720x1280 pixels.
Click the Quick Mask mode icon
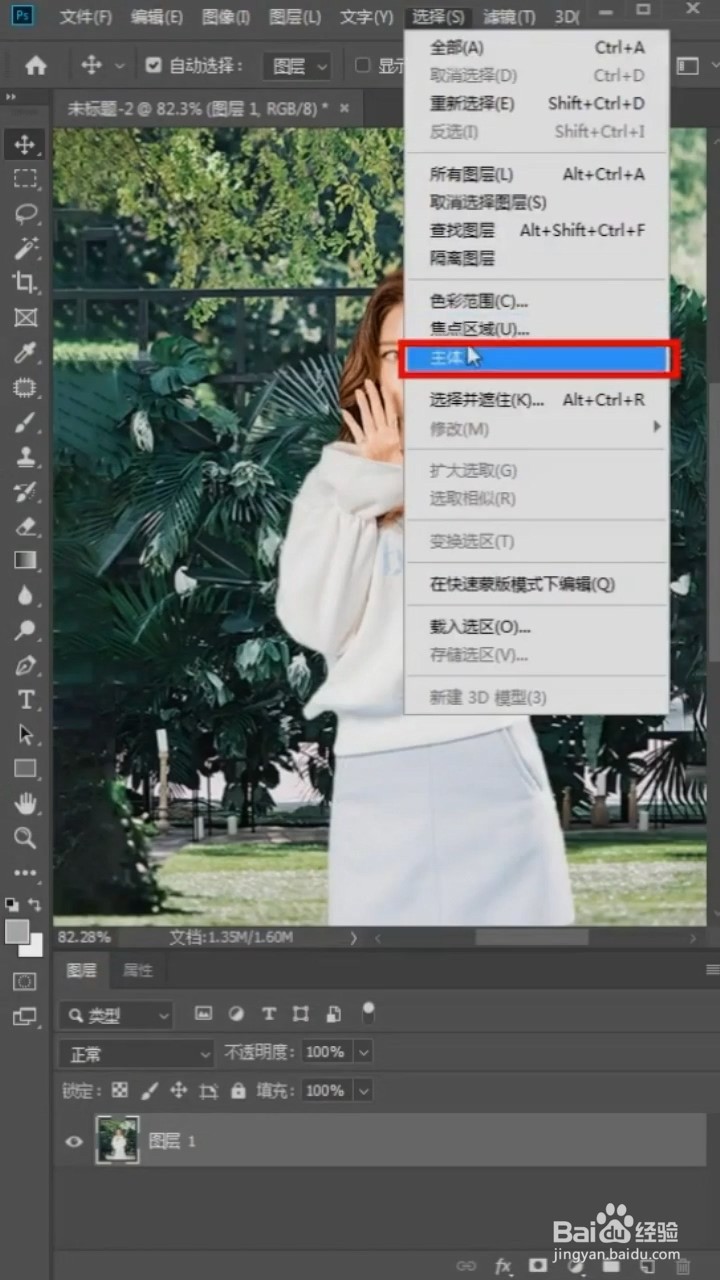pyautogui.click(x=25, y=982)
